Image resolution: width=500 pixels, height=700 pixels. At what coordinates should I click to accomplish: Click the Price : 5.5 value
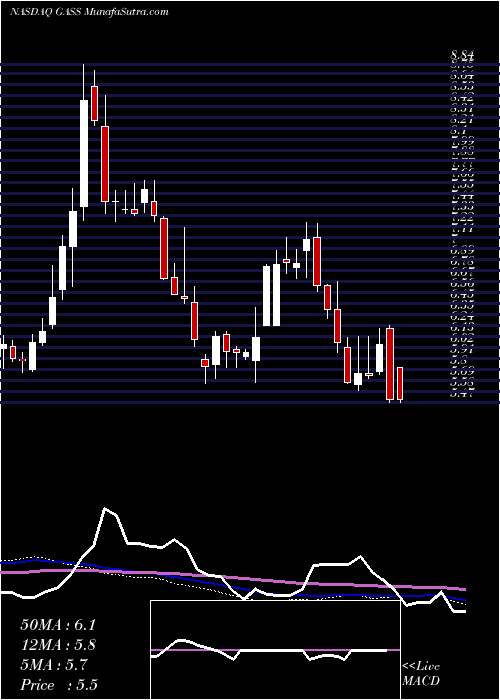(x=59, y=685)
